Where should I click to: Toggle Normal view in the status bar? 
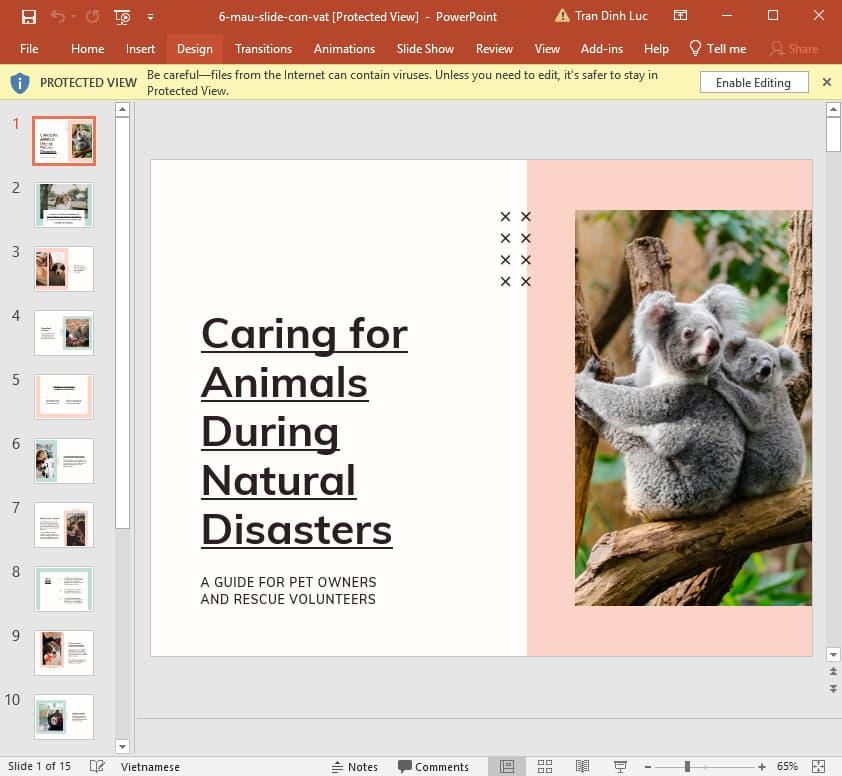coord(507,766)
